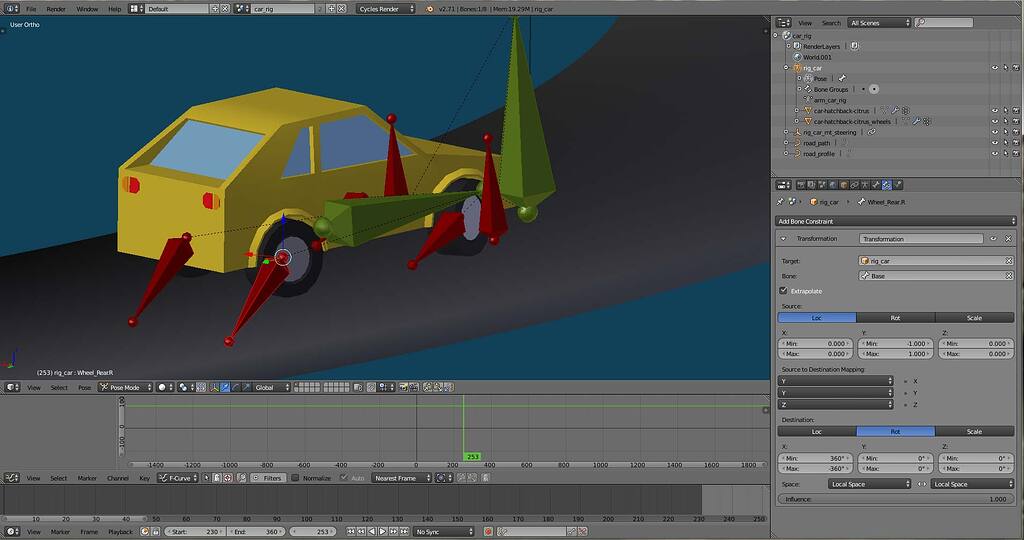Click the pin icon in properties breadcrumb

pyautogui.click(x=780, y=202)
